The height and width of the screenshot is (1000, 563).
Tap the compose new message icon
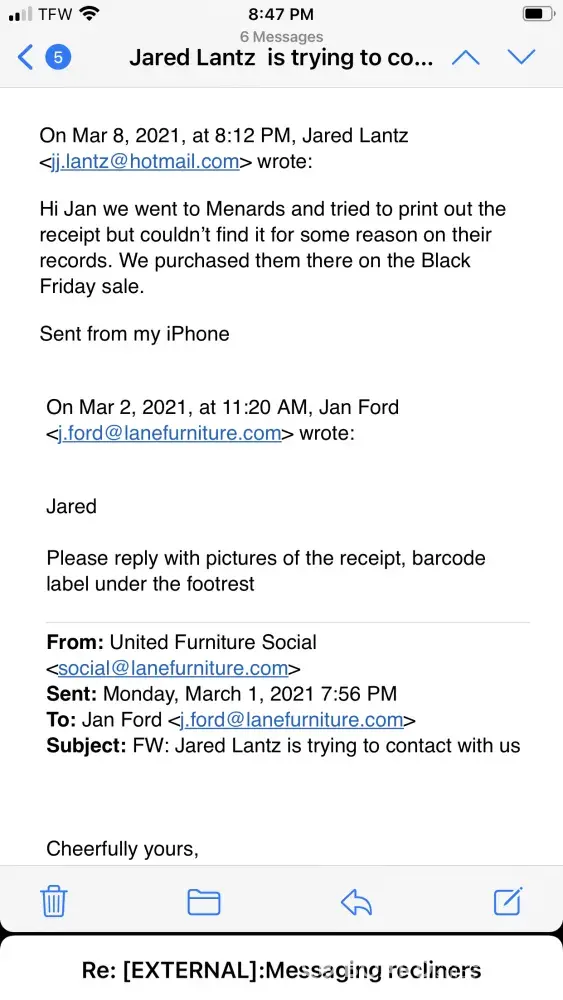(x=508, y=901)
